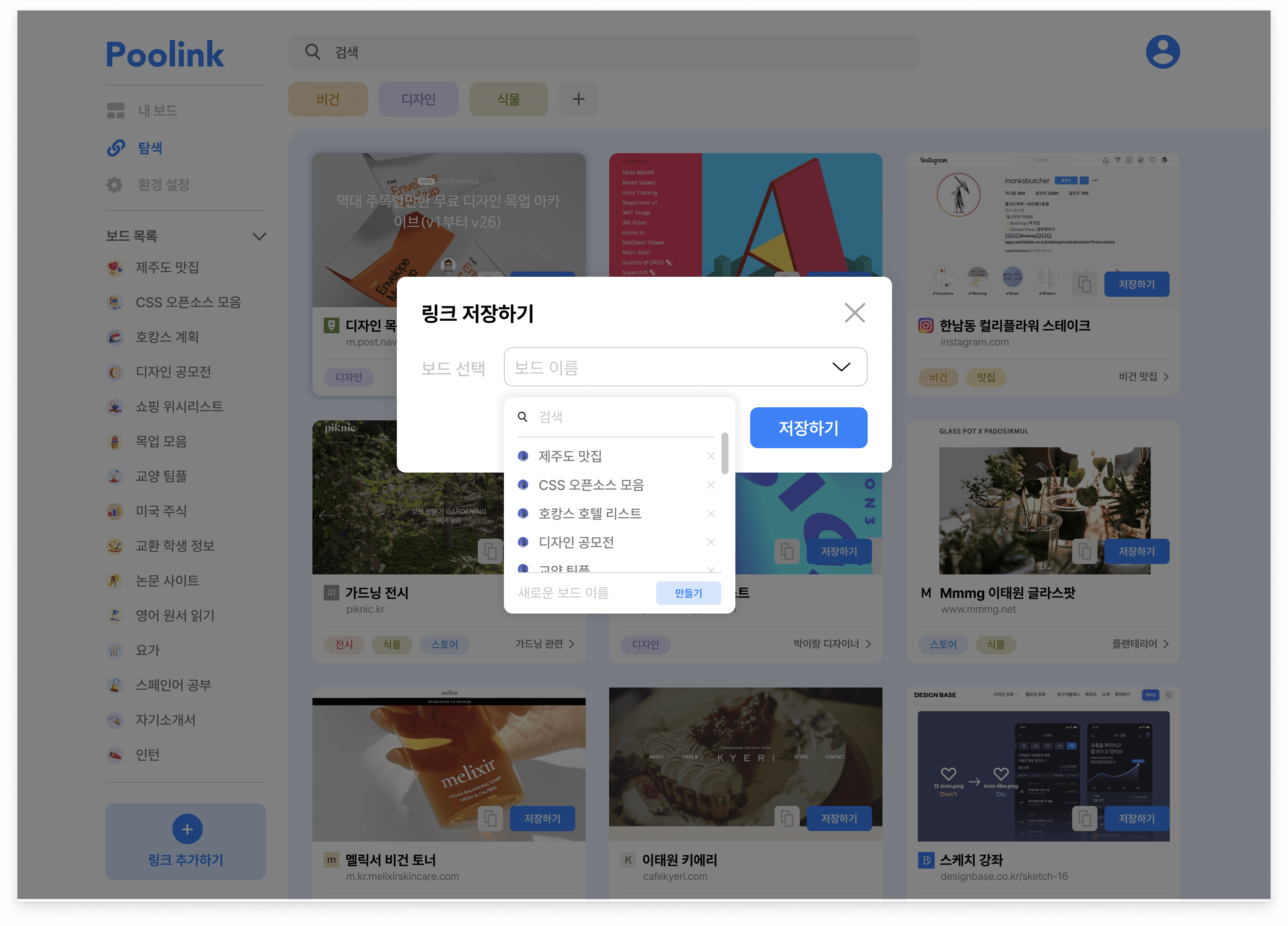Screen dimensions: 1288x926
Task: Click the blue 저장하기 button in the modal
Action: (x=808, y=427)
